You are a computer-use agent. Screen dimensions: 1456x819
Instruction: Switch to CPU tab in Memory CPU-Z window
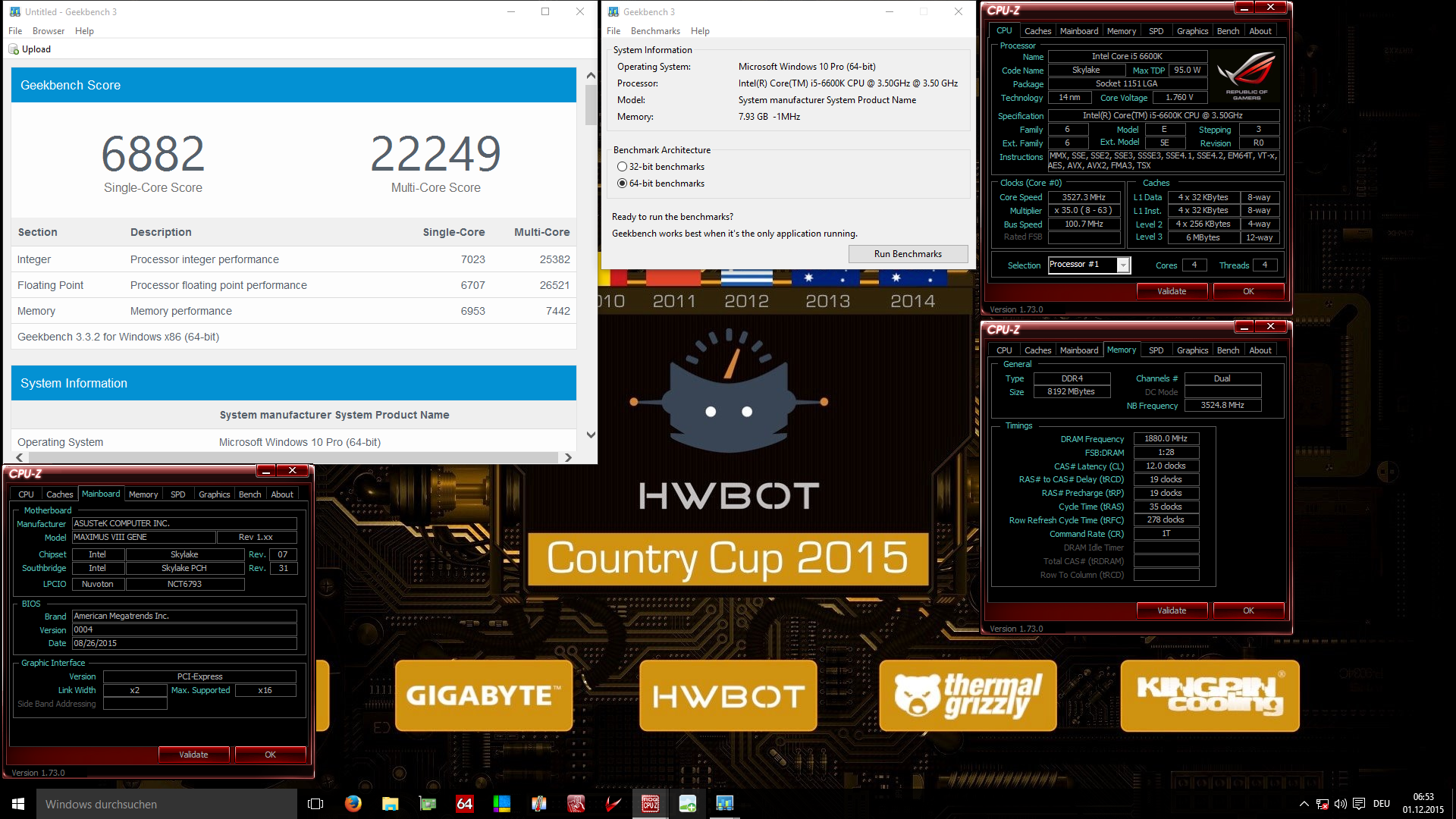tap(1004, 350)
